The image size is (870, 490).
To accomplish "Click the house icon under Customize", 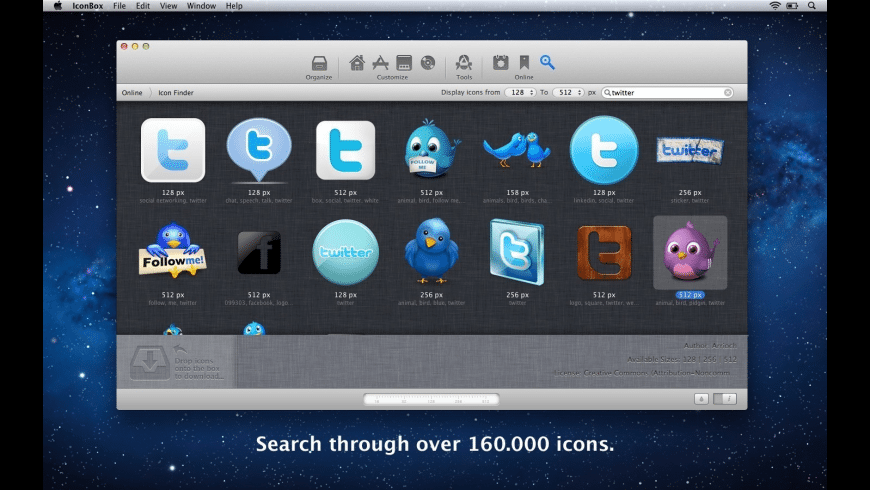I will click(x=357, y=63).
